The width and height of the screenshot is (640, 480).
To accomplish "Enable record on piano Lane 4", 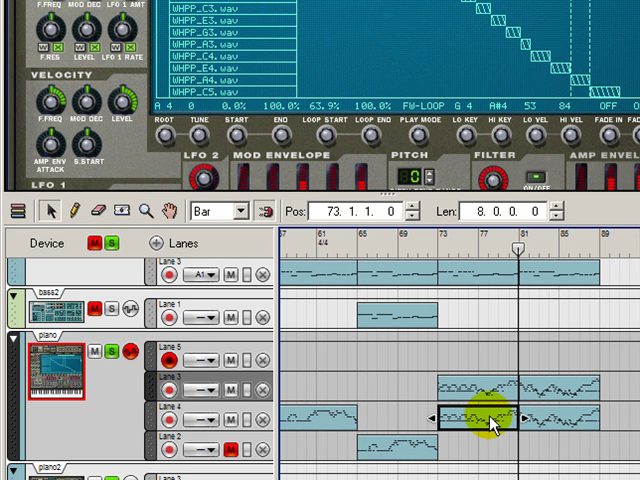I will point(169,420).
